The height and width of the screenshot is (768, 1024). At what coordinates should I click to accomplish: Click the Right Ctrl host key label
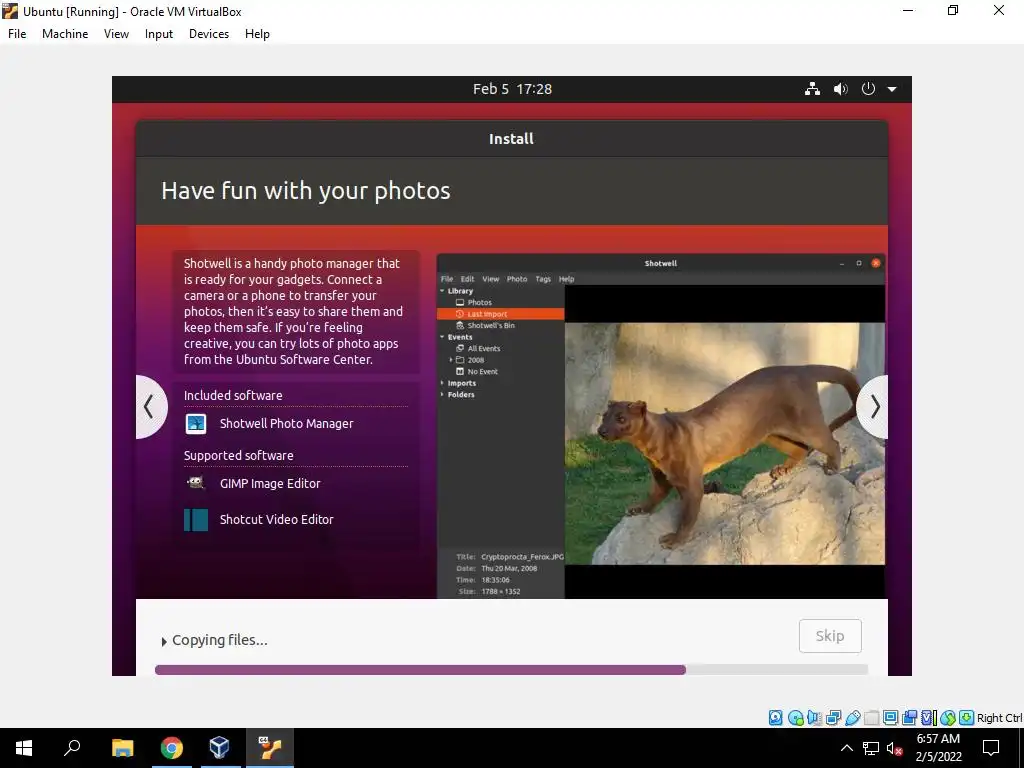coord(1000,718)
